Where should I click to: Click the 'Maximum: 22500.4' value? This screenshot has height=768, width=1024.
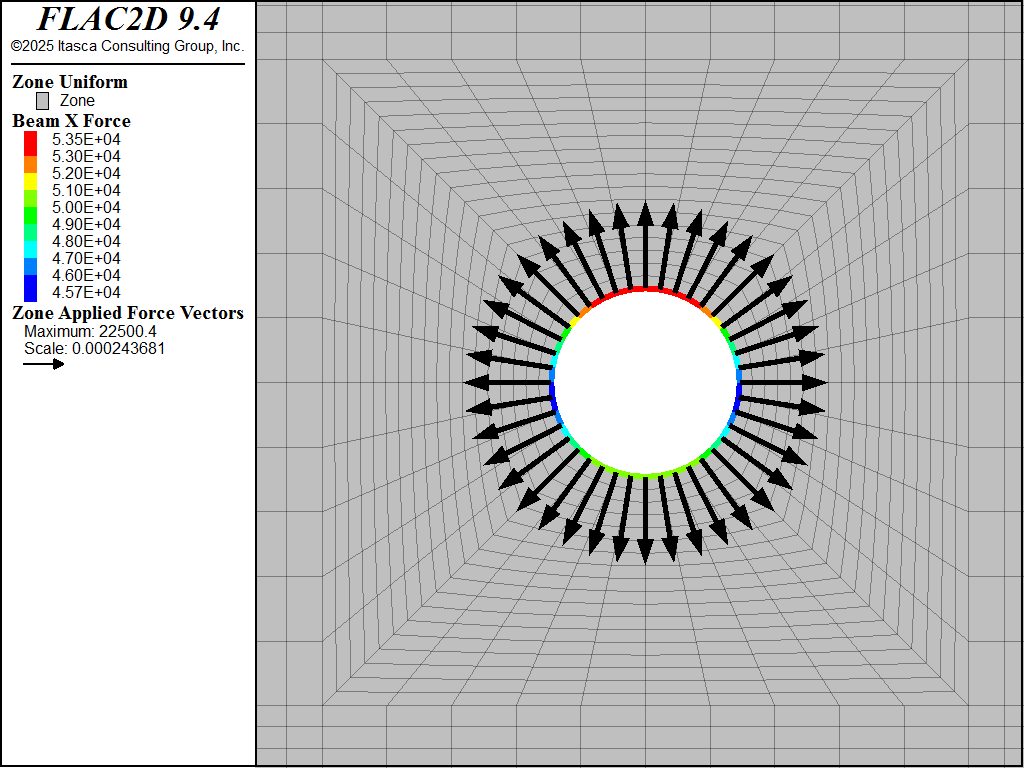[x=90, y=332]
